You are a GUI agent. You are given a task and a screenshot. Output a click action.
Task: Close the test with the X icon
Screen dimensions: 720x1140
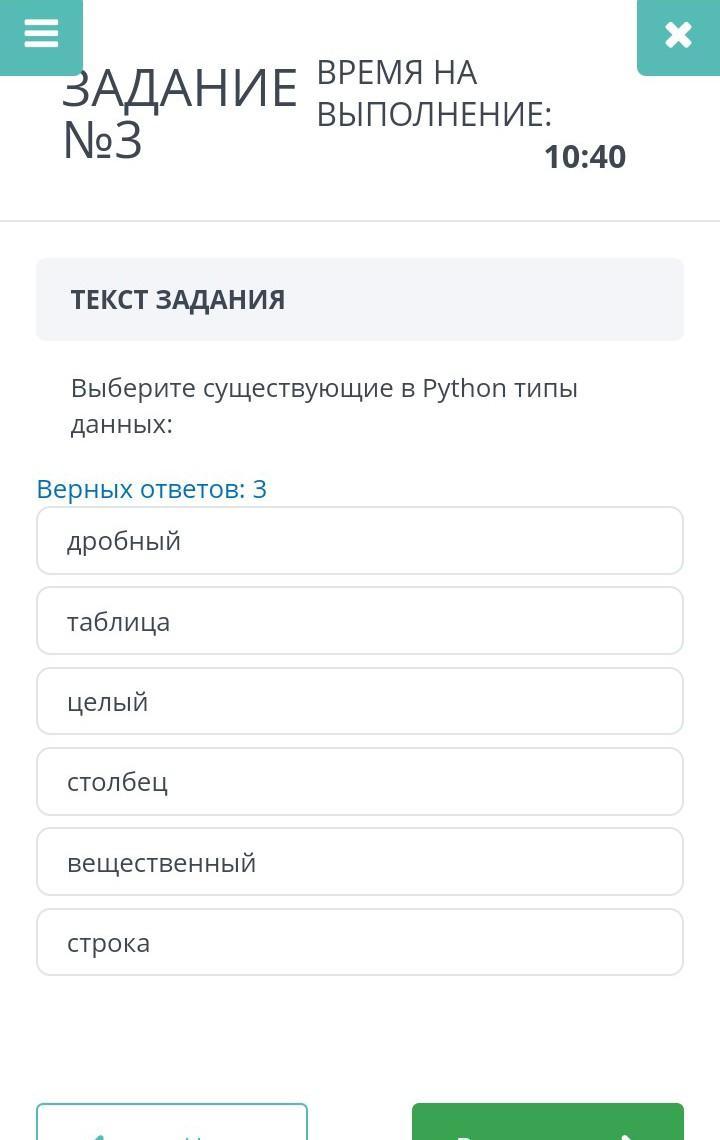pos(678,36)
